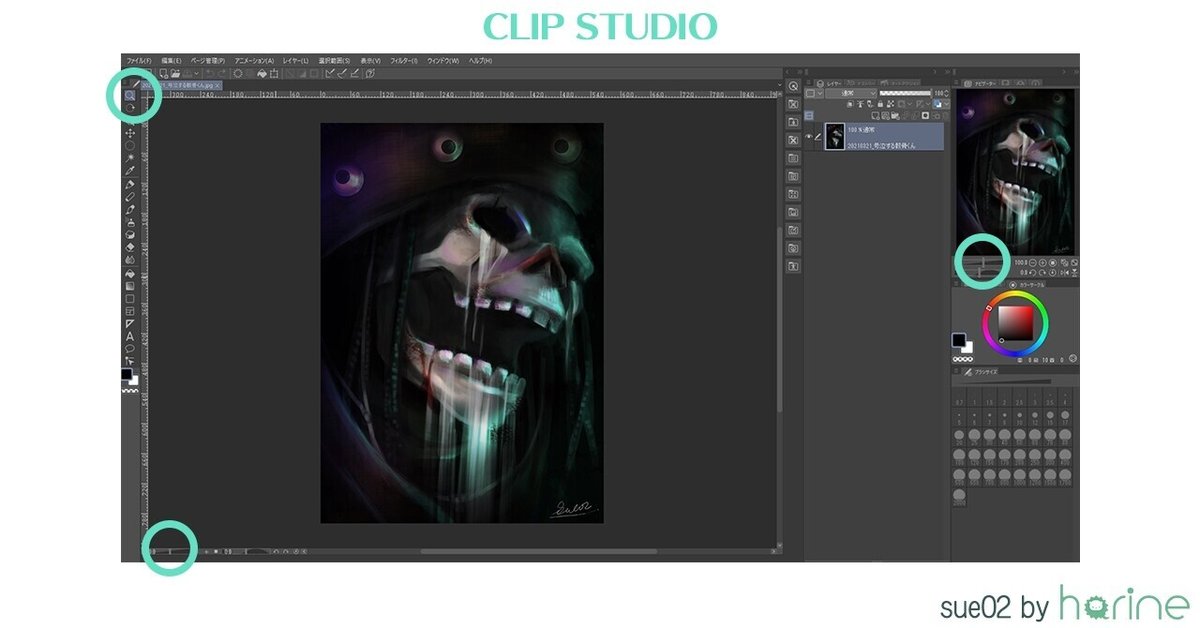Viewport: 1200px width, 628px height.
Task: Open the blending mode 通常 dropdown
Action: [851, 93]
